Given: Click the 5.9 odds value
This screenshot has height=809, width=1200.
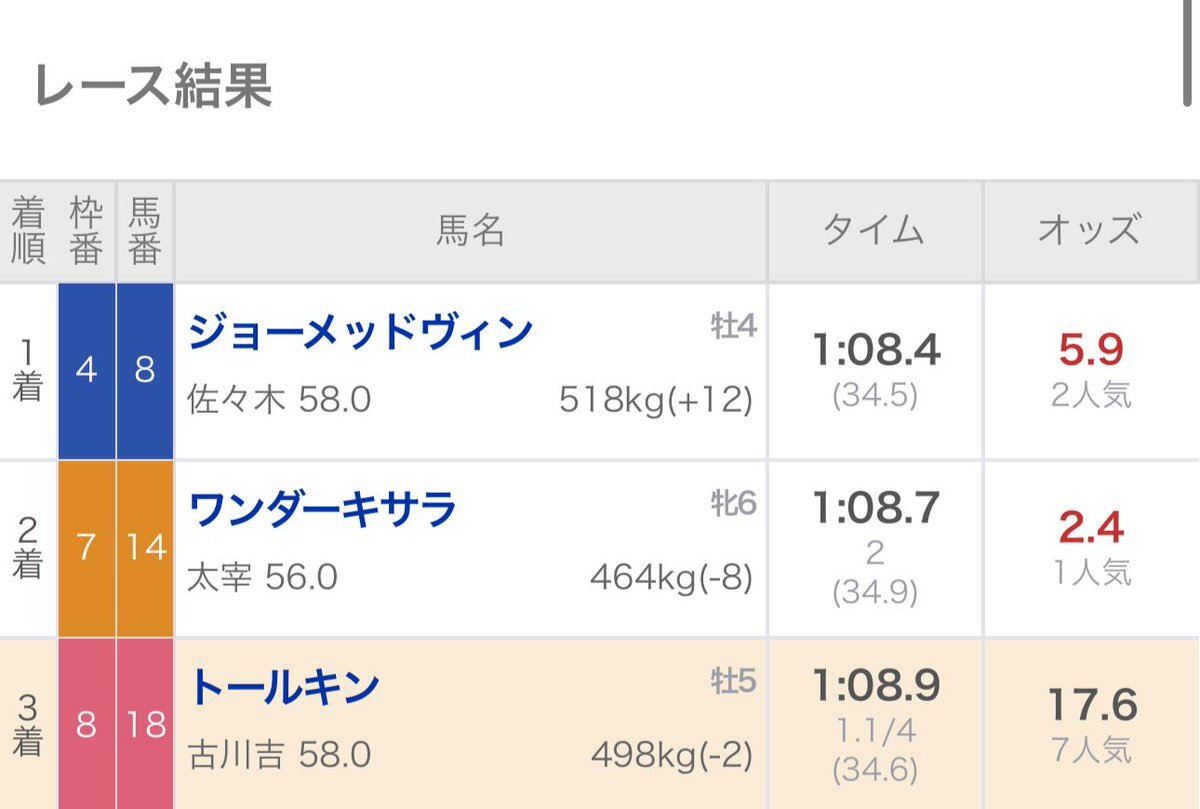Looking at the screenshot, I should [x=1091, y=350].
